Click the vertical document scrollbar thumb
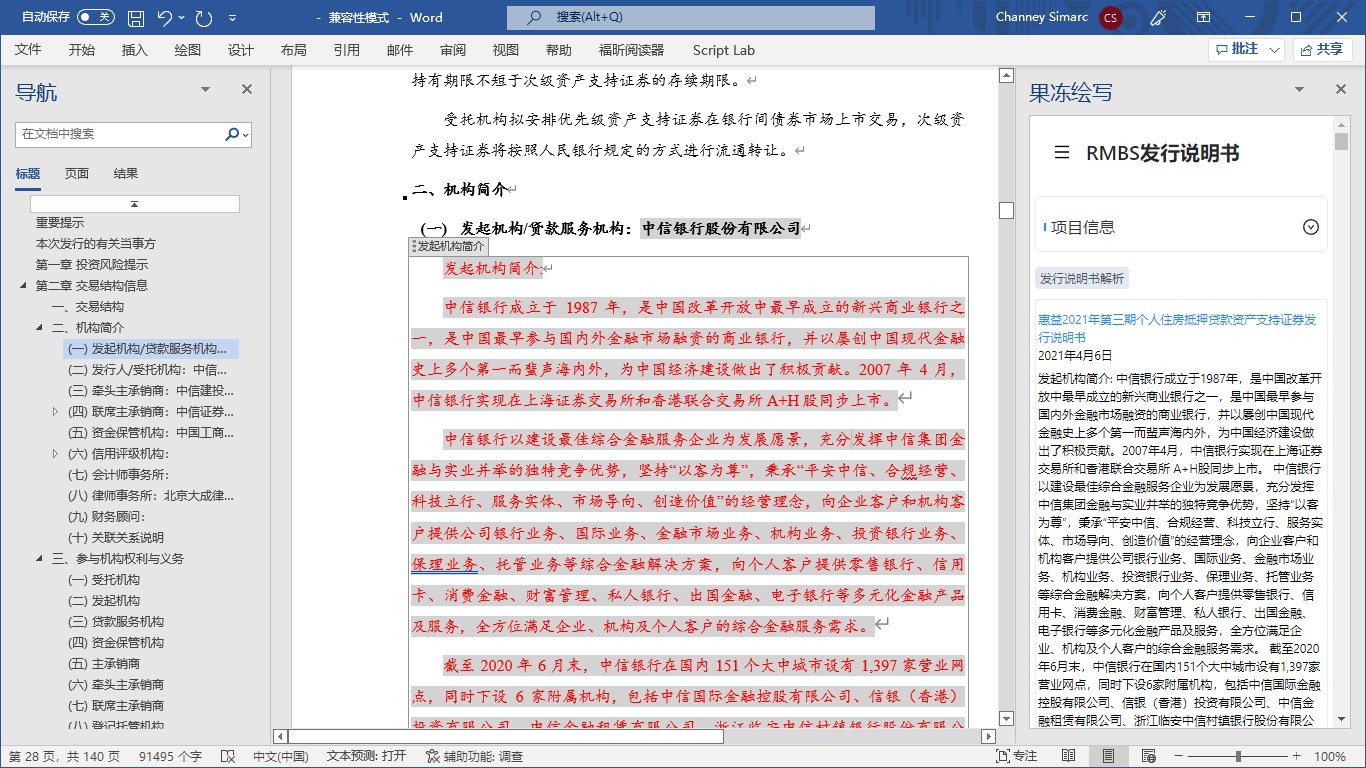Screen dimensions: 1366x768 coord(1007,210)
